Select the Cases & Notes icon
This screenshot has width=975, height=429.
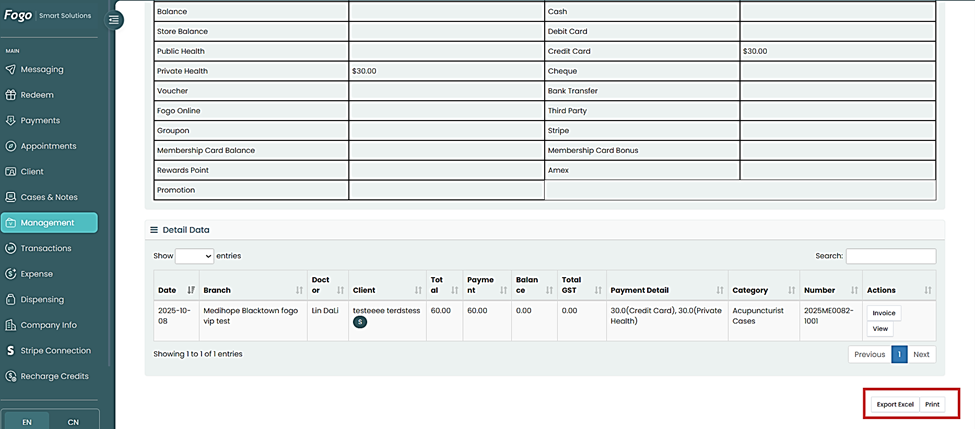[x=11, y=197]
